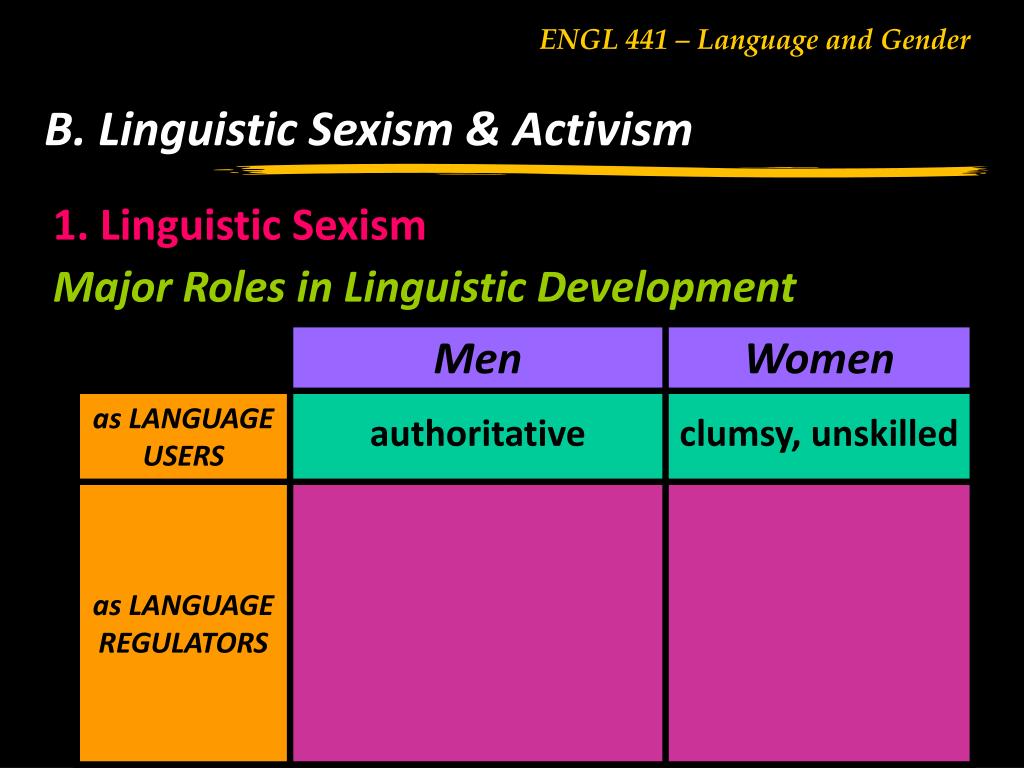Screen dimensions: 1024x768
Task: Click the 'Men' column header cell
Action: pyautogui.click(x=477, y=358)
